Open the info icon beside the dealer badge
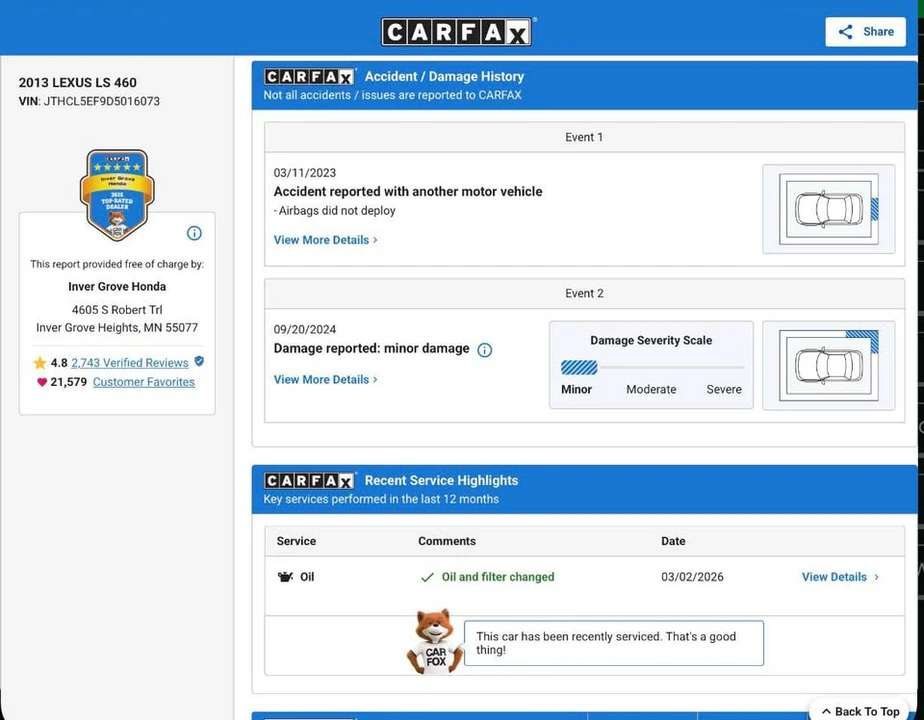This screenshot has width=924, height=720. pyautogui.click(x=194, y=233)
